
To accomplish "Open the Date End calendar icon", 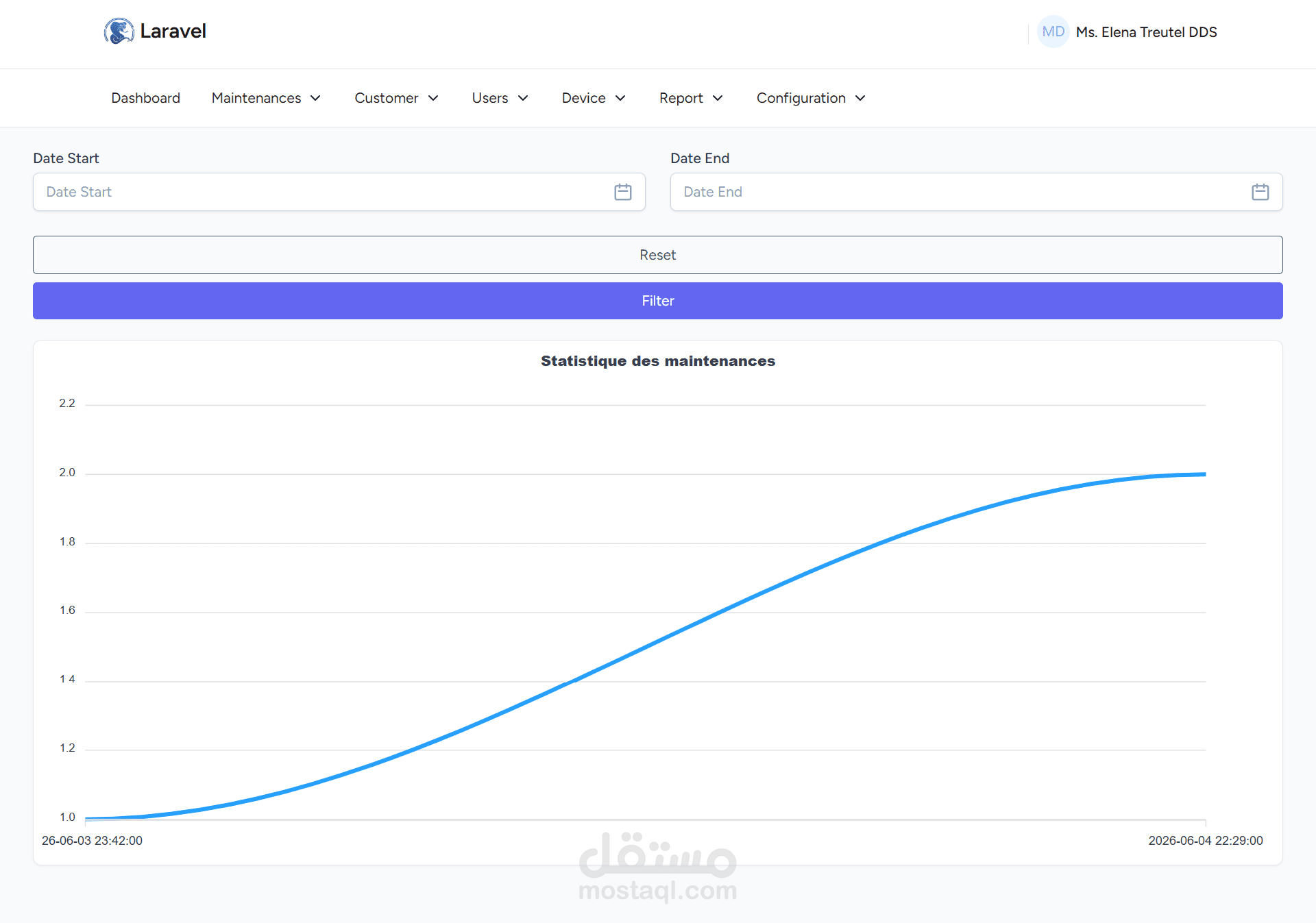I will pos(1260,192).
